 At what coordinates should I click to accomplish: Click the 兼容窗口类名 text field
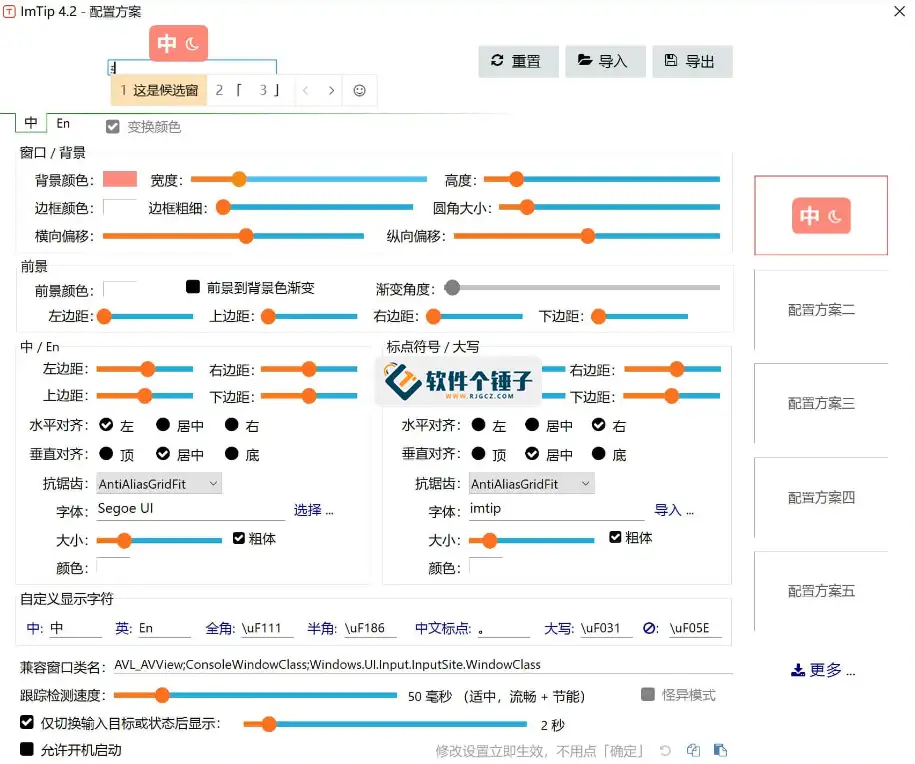coord(422,665)
